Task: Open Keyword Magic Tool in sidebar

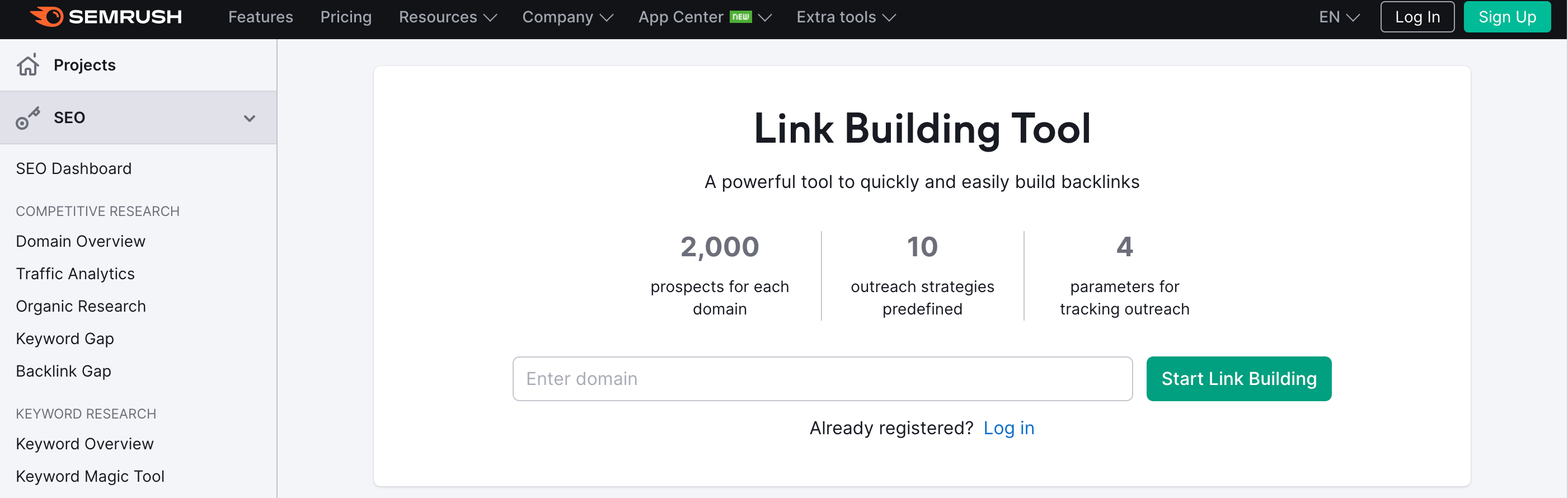Action: coord(90,477)
